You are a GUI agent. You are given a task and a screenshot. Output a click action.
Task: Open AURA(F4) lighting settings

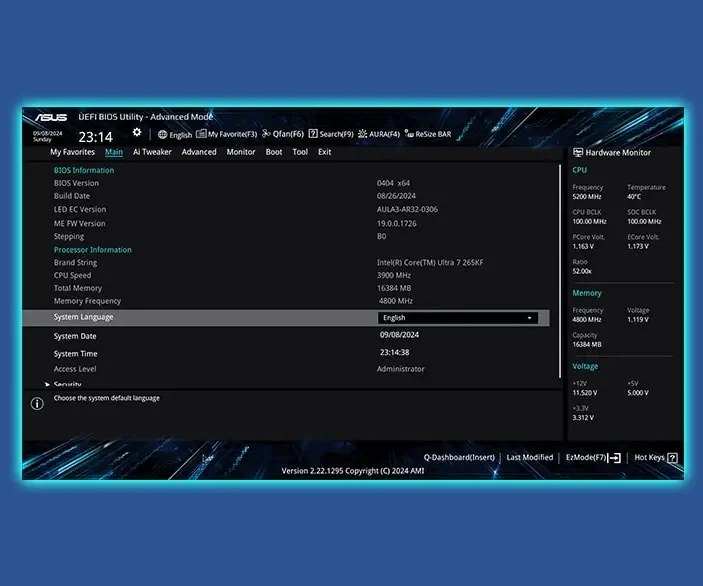pyautogui.click(x=379, y=134)
